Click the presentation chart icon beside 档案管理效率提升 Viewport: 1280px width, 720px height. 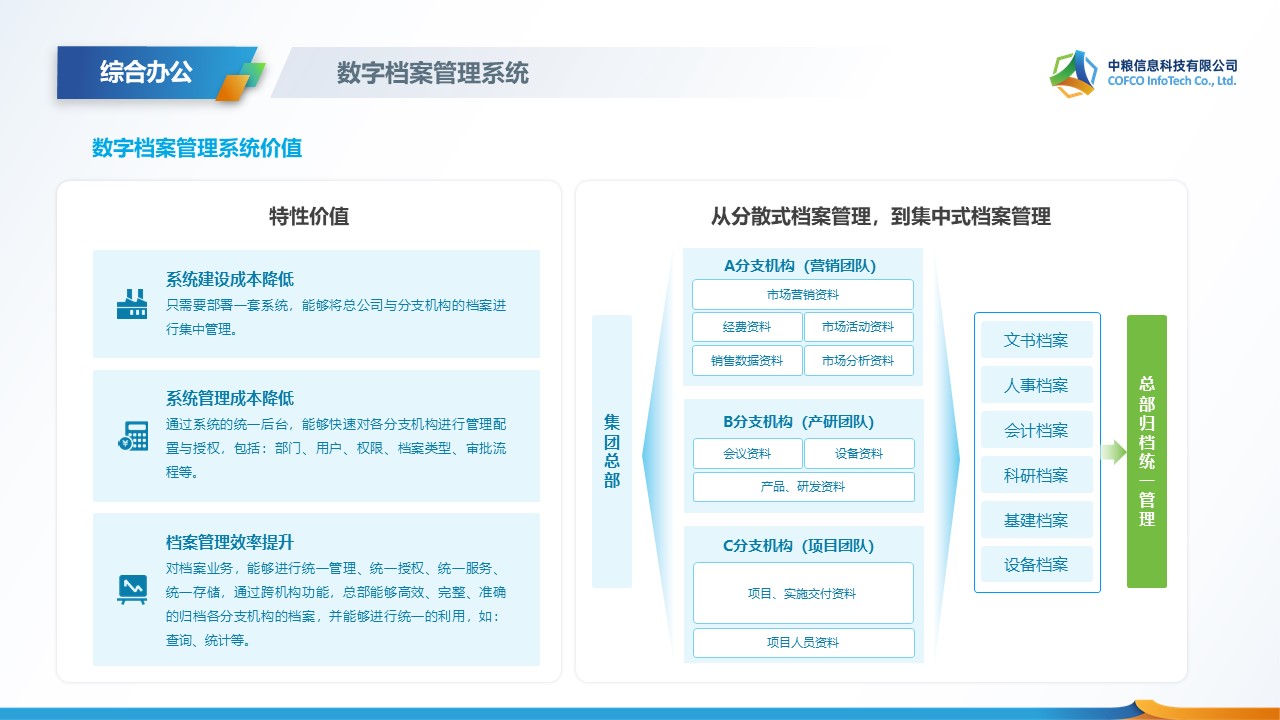[132, 588]
